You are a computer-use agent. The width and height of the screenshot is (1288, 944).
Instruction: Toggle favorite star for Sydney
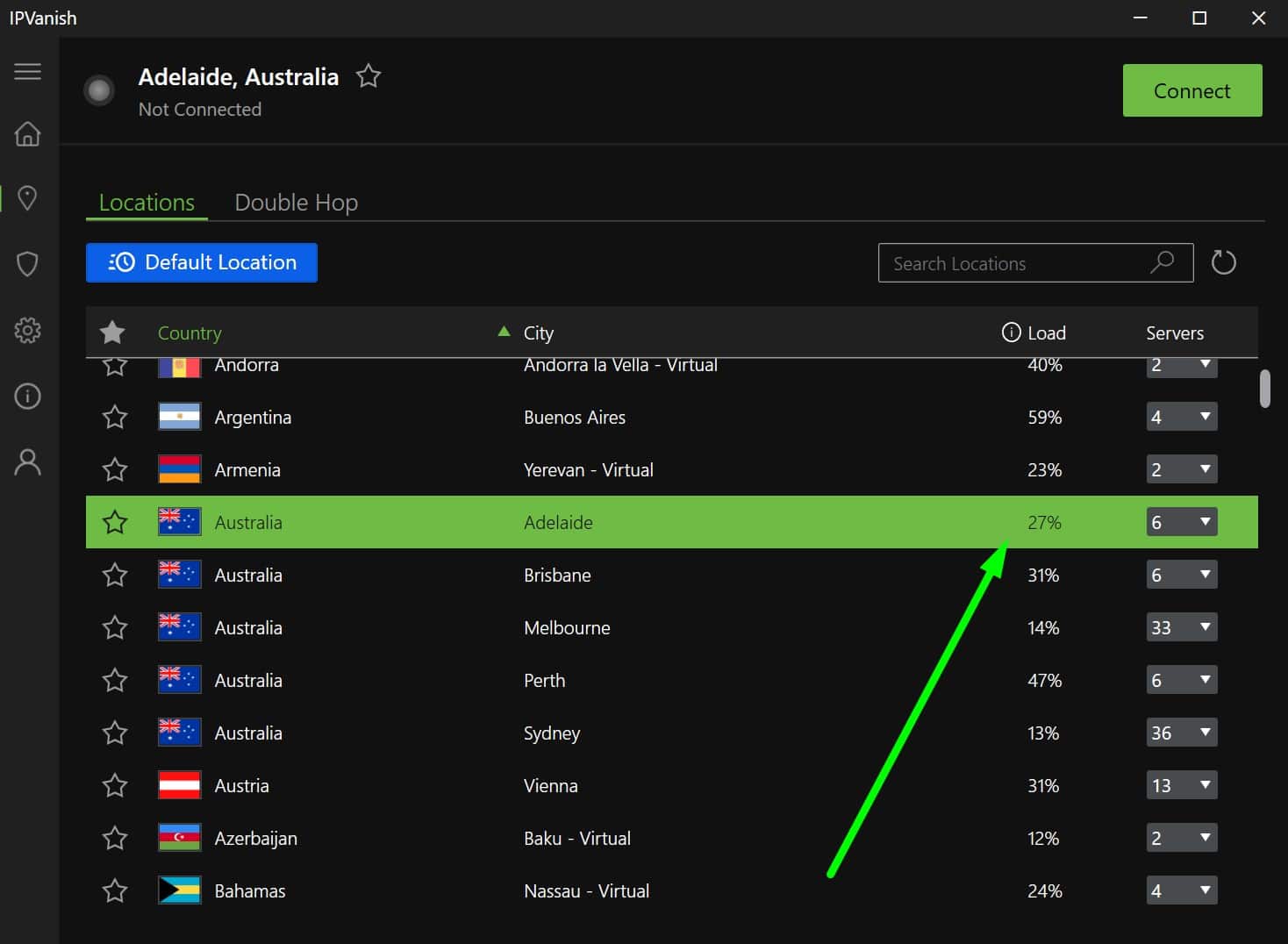click(115, 733)
